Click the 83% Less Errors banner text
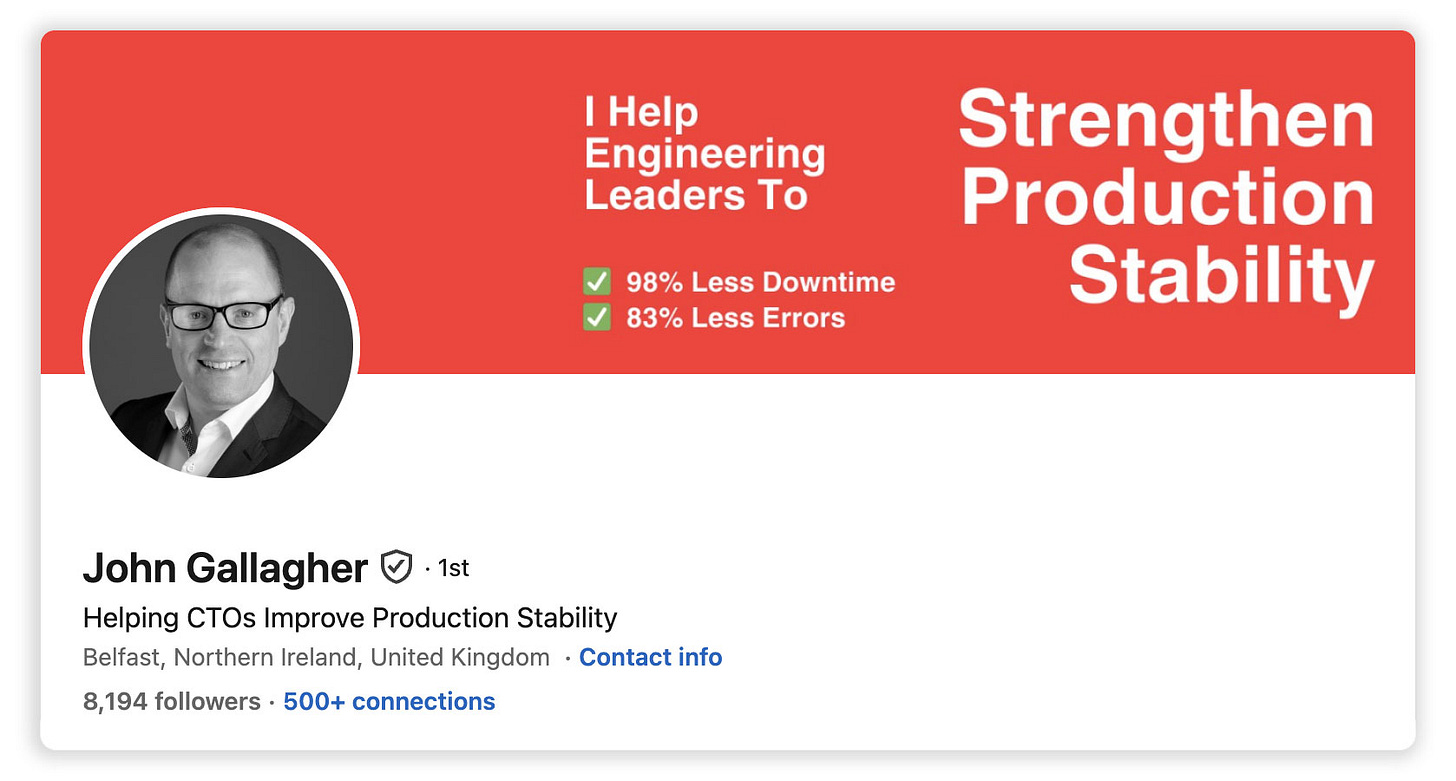The height and width of the screenshot is (781, 1456). tap(736, 318)
